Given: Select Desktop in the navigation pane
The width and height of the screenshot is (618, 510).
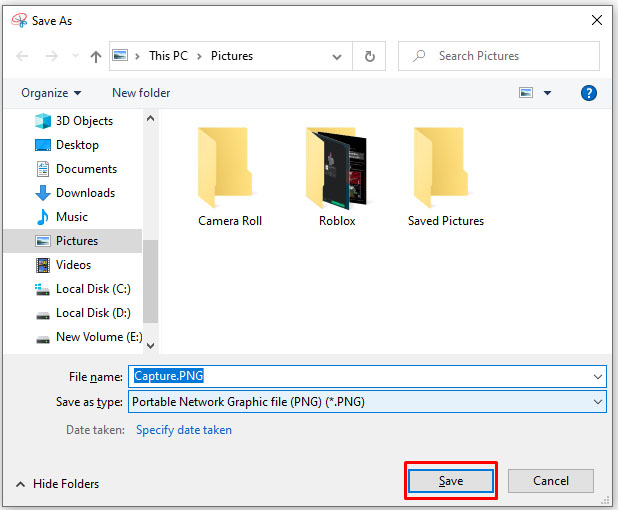Looking at the screenshot, I should click(67, 145).
